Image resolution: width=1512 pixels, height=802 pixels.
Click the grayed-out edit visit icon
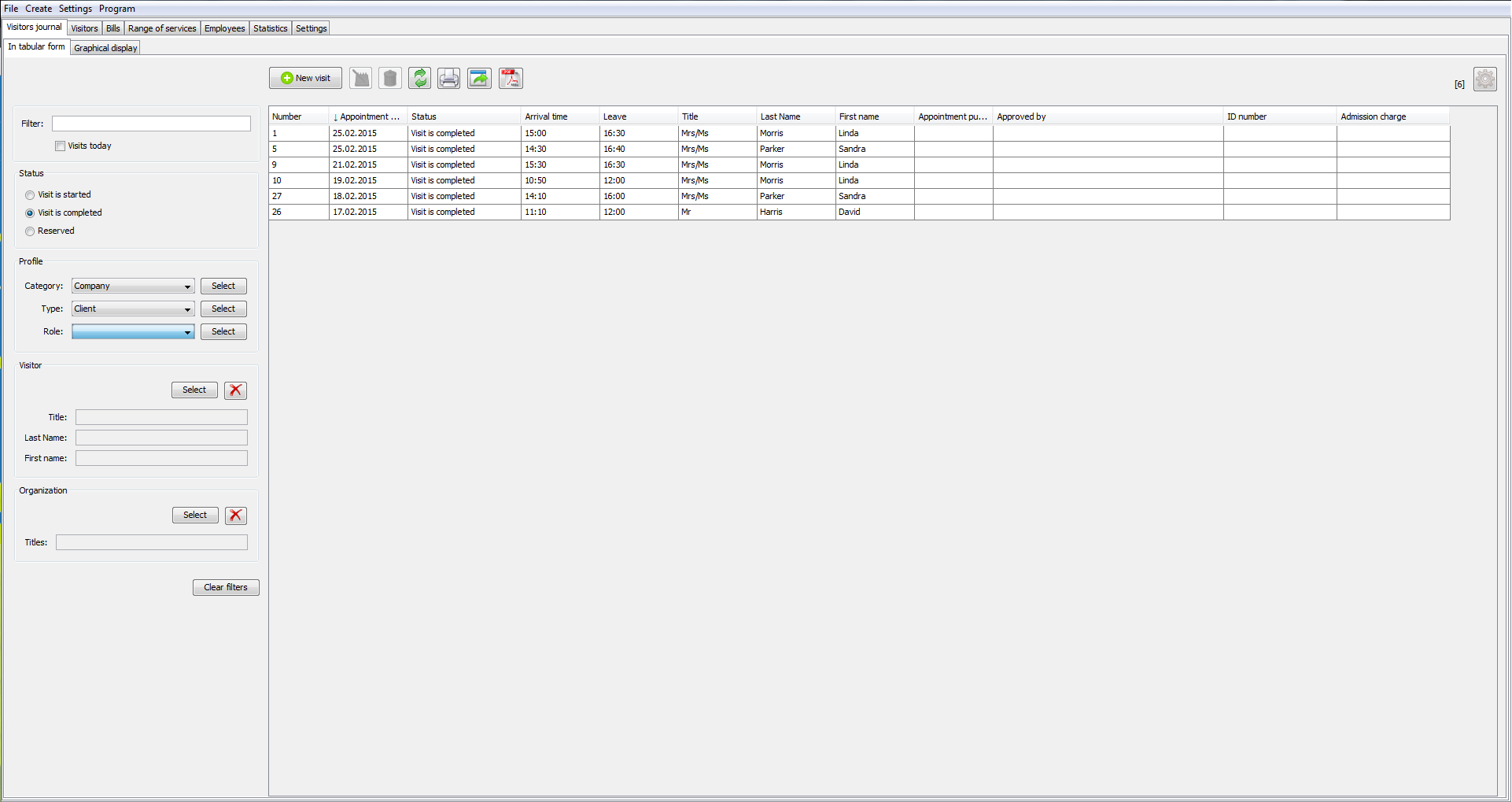(x=361, y=78)
